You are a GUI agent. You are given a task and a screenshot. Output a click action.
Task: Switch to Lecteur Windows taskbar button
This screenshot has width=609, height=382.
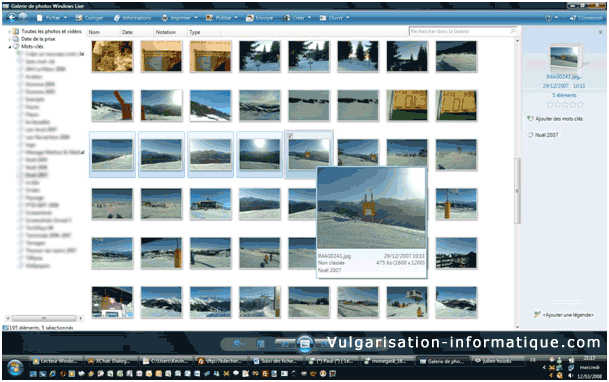56,361
